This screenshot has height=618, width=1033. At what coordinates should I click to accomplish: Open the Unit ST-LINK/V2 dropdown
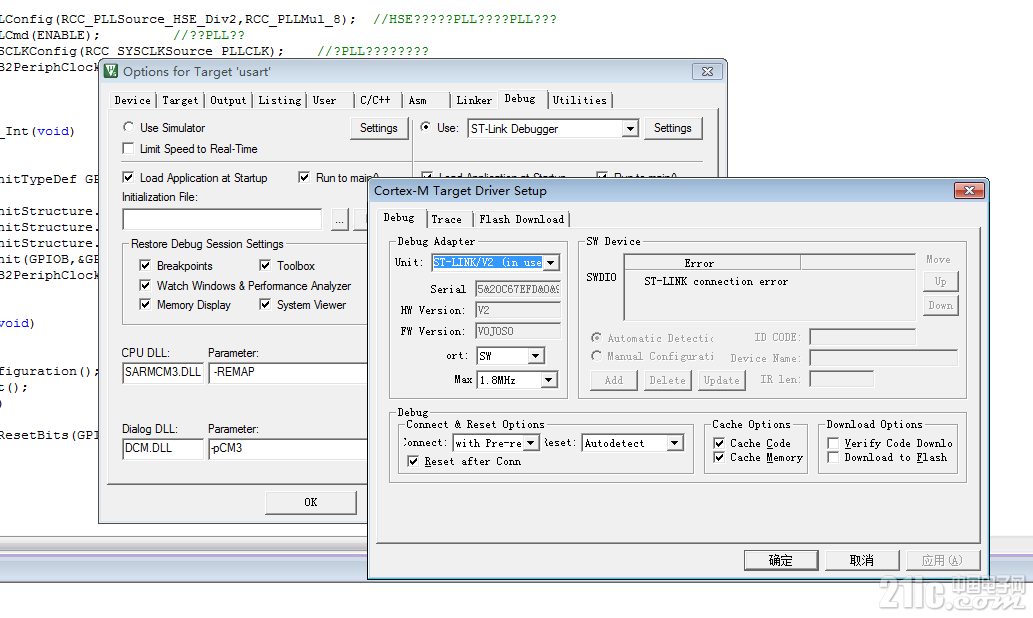pyautogui.click(x=551, y=262)
